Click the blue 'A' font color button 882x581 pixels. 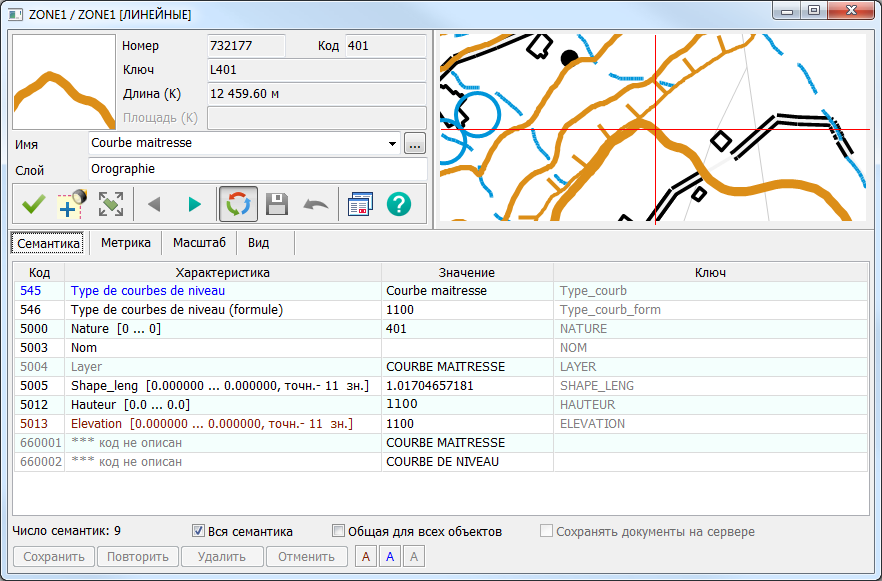tap(390, 557)
